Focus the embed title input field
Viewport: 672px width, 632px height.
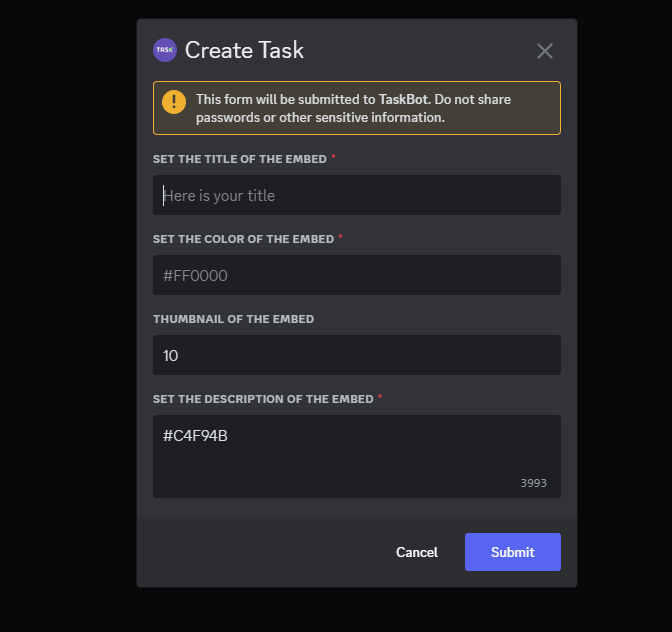coord(356,195)
